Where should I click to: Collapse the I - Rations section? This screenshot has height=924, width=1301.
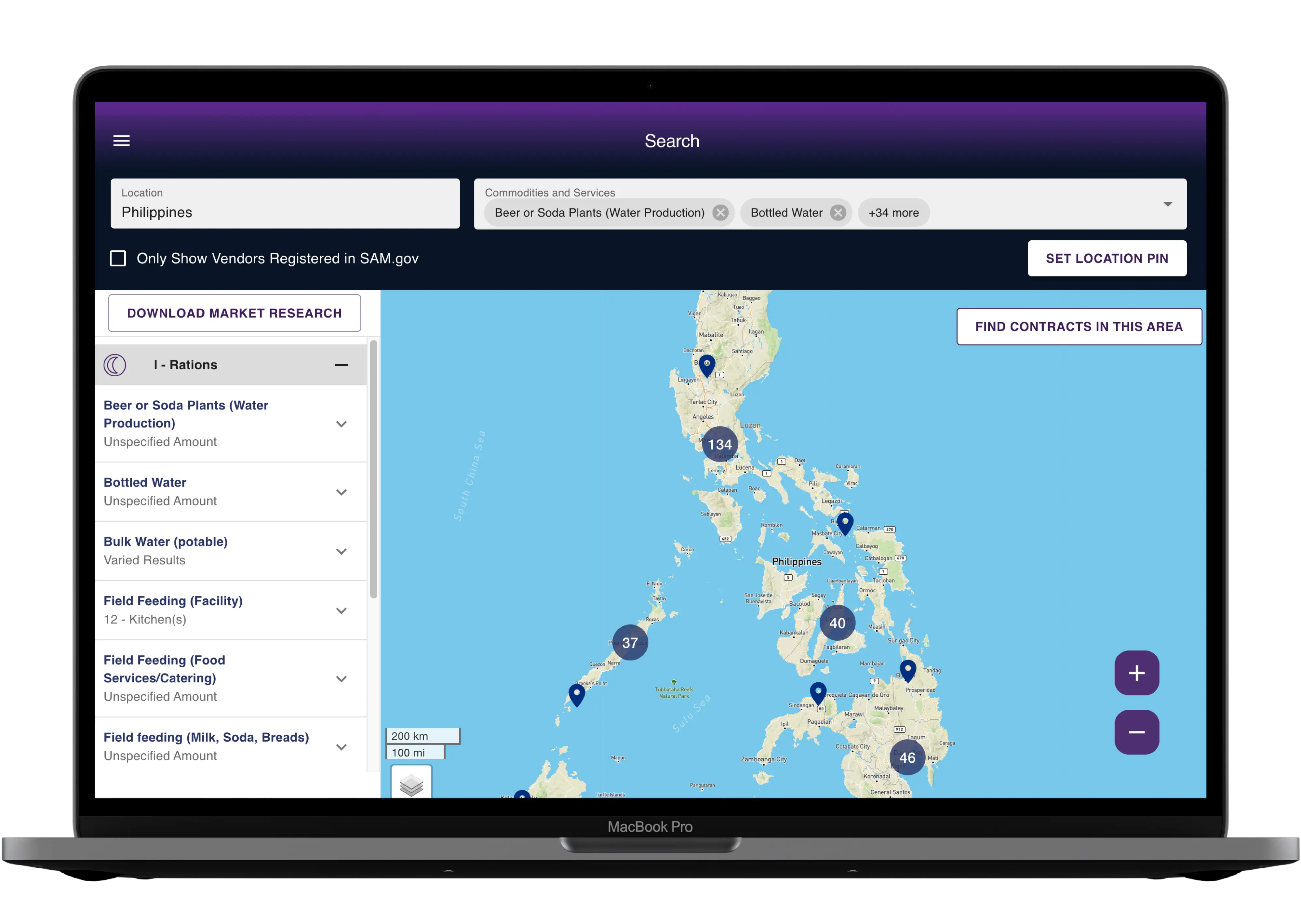click(341, 365)
